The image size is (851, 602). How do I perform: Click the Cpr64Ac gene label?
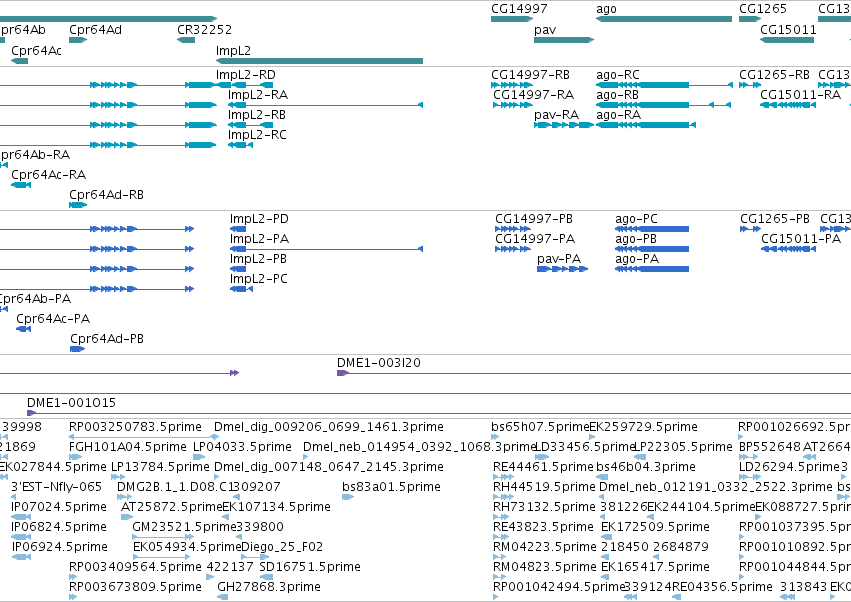pos(36,51)
